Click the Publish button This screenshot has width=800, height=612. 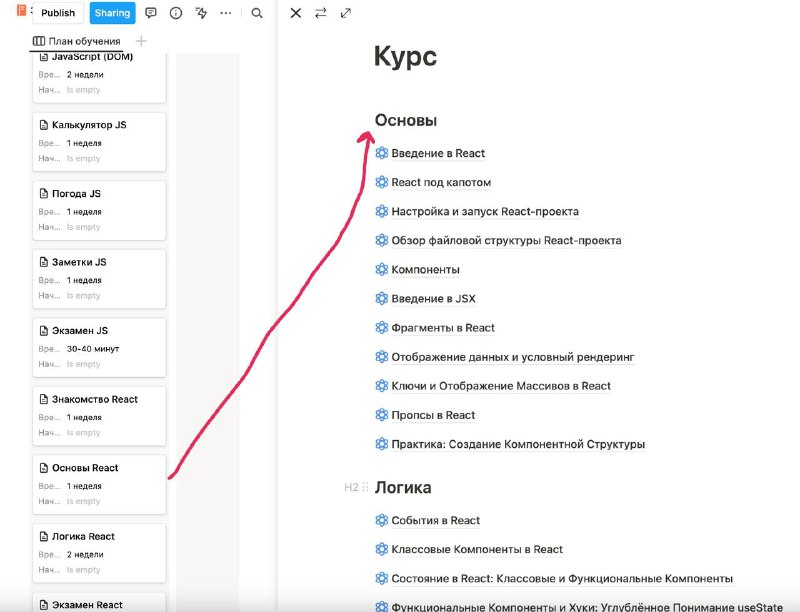click(58, 13)
